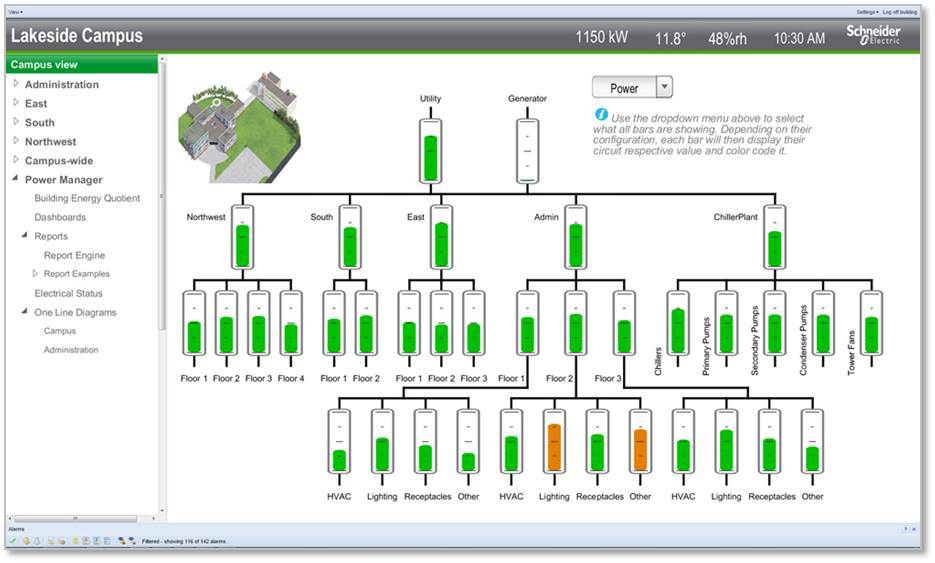Click the Schneider Electric logo
Image resolution: width=935 pixels, height=563 pixels.
point(873,35)
